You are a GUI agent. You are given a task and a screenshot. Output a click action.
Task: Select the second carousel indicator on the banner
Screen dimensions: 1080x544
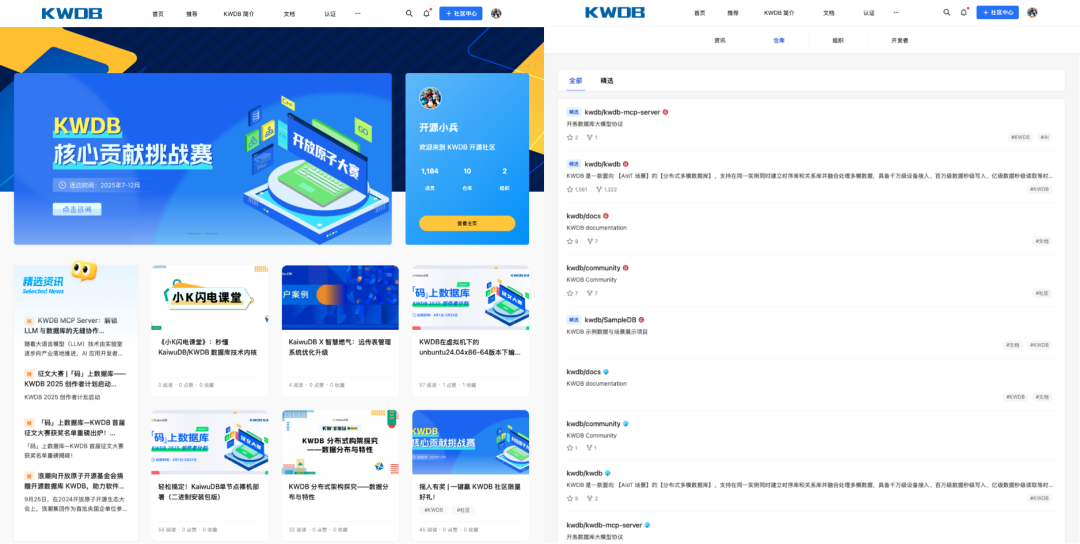point(211,234)
